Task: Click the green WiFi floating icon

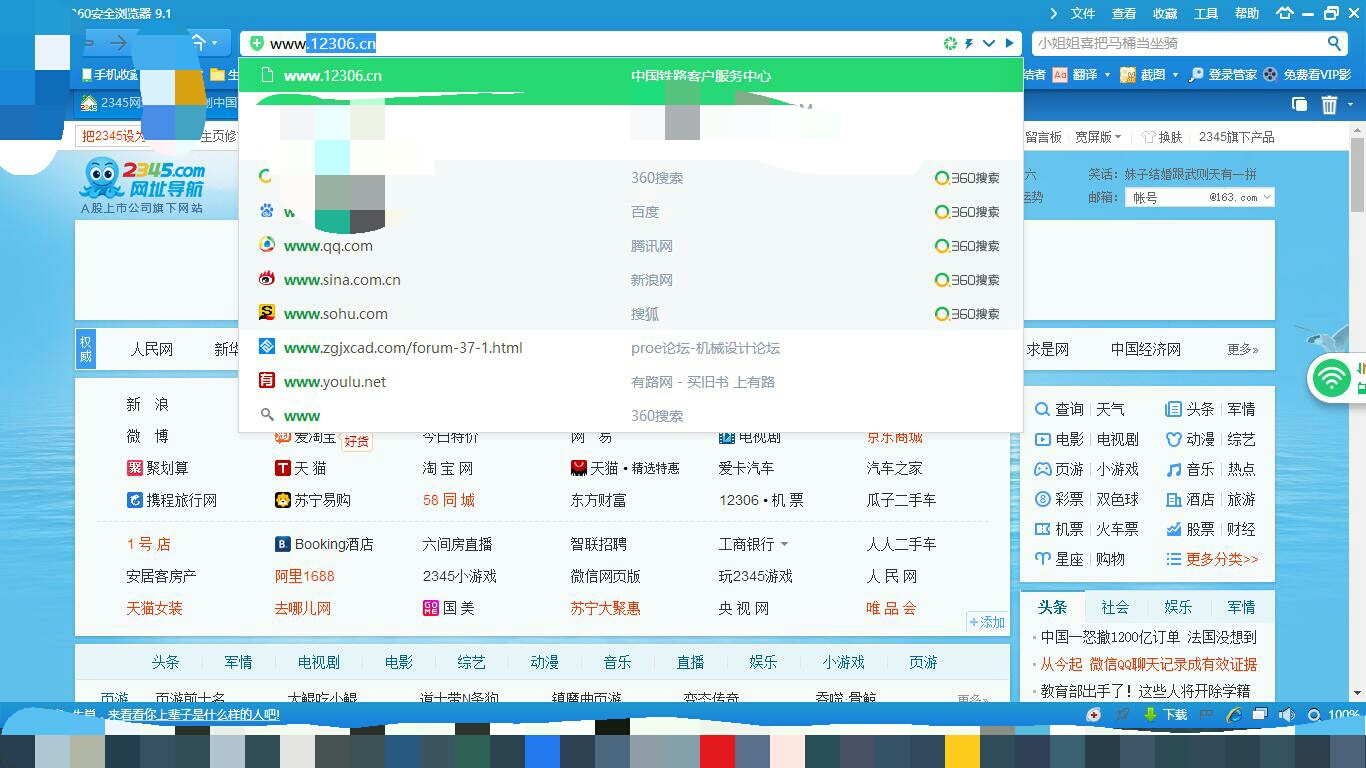Action: pos(1331,379)
